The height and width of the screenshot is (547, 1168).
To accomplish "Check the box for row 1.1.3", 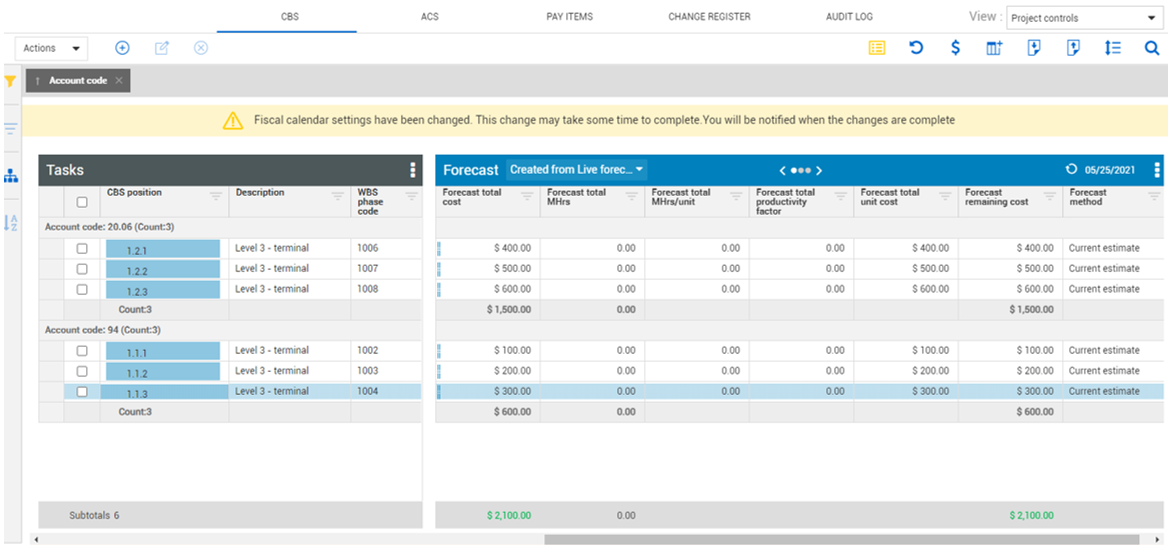I will coord(82,391).
